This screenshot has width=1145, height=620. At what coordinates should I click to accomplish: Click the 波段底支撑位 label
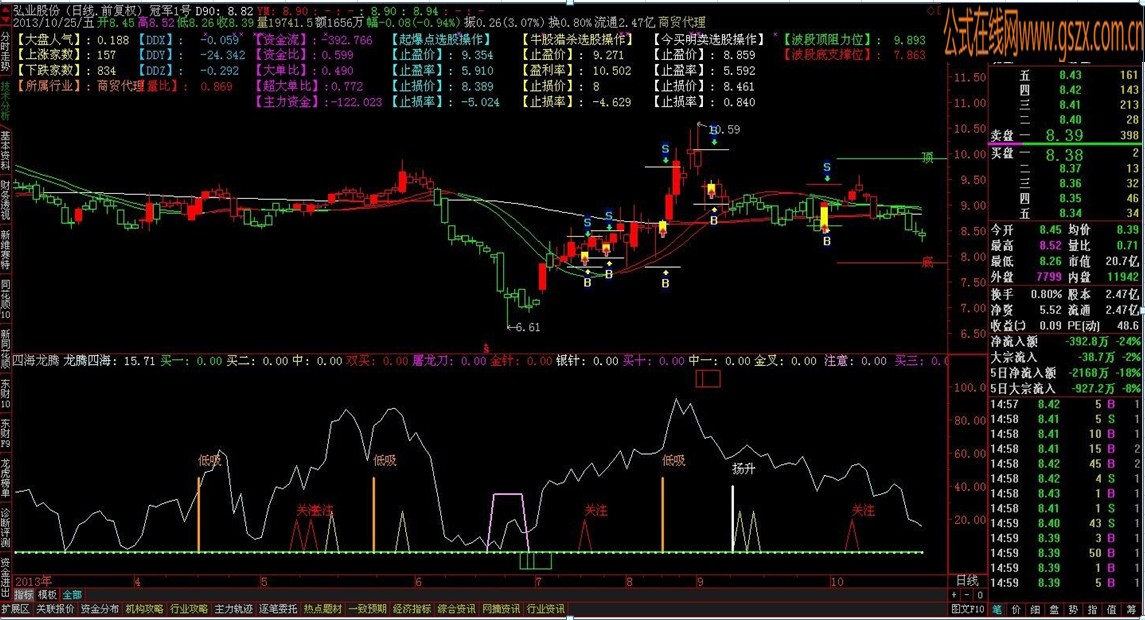point(831,55)
